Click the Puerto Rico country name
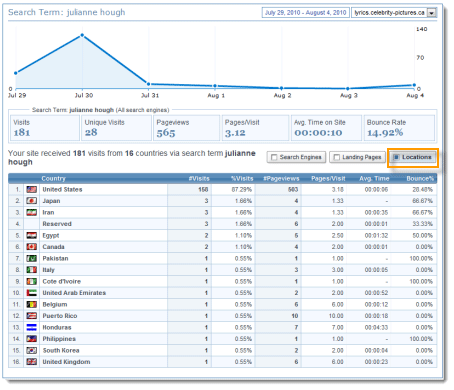This screenshot has height=390, width=454. click(60, 316)
